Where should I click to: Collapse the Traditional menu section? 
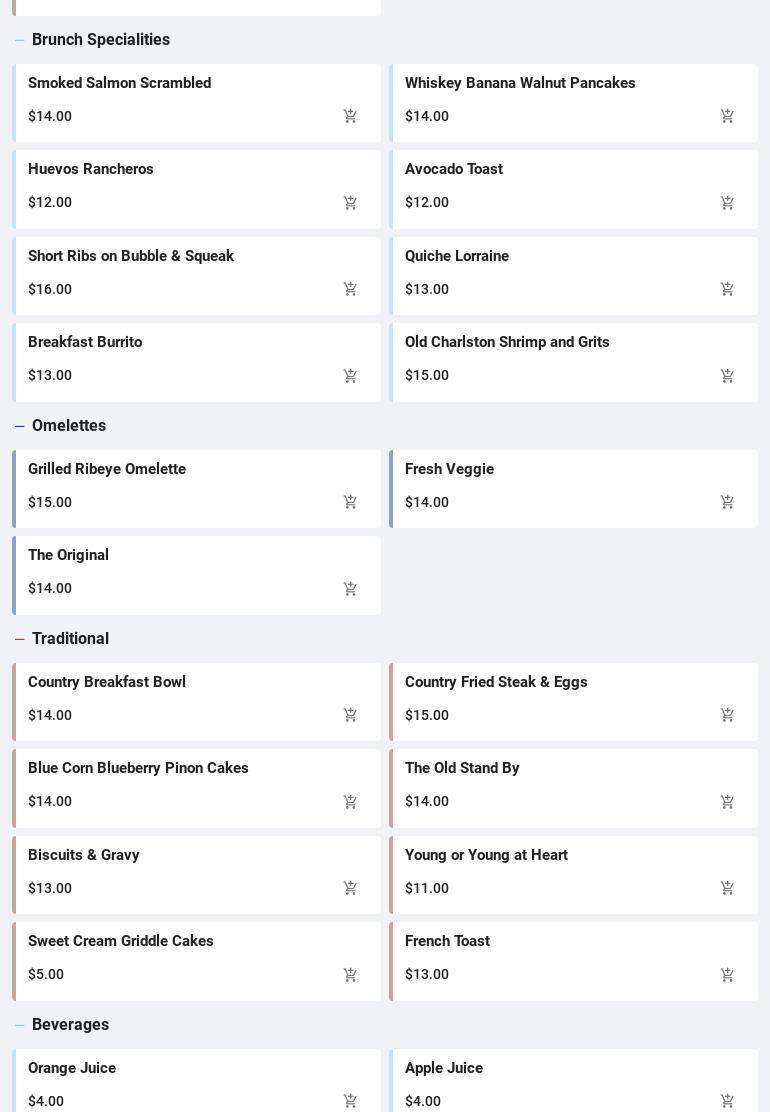point(20,639)
